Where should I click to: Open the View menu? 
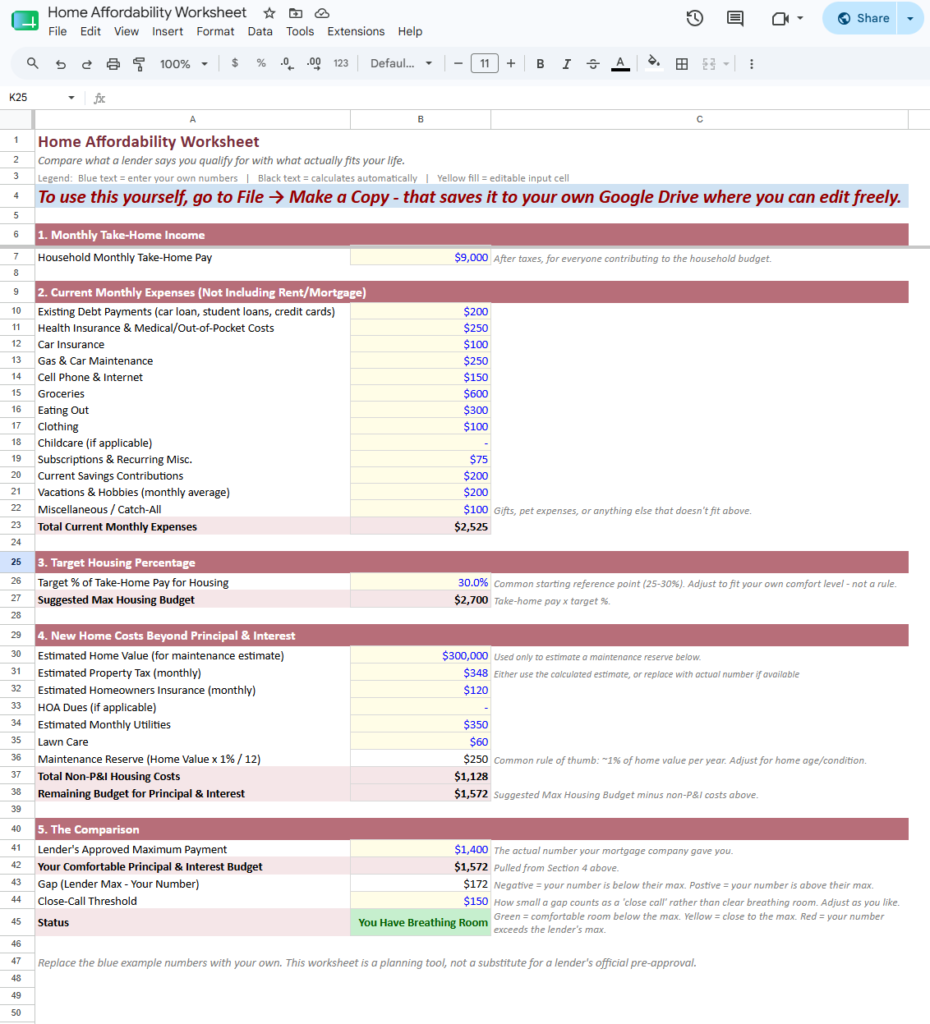click(126, 31)
